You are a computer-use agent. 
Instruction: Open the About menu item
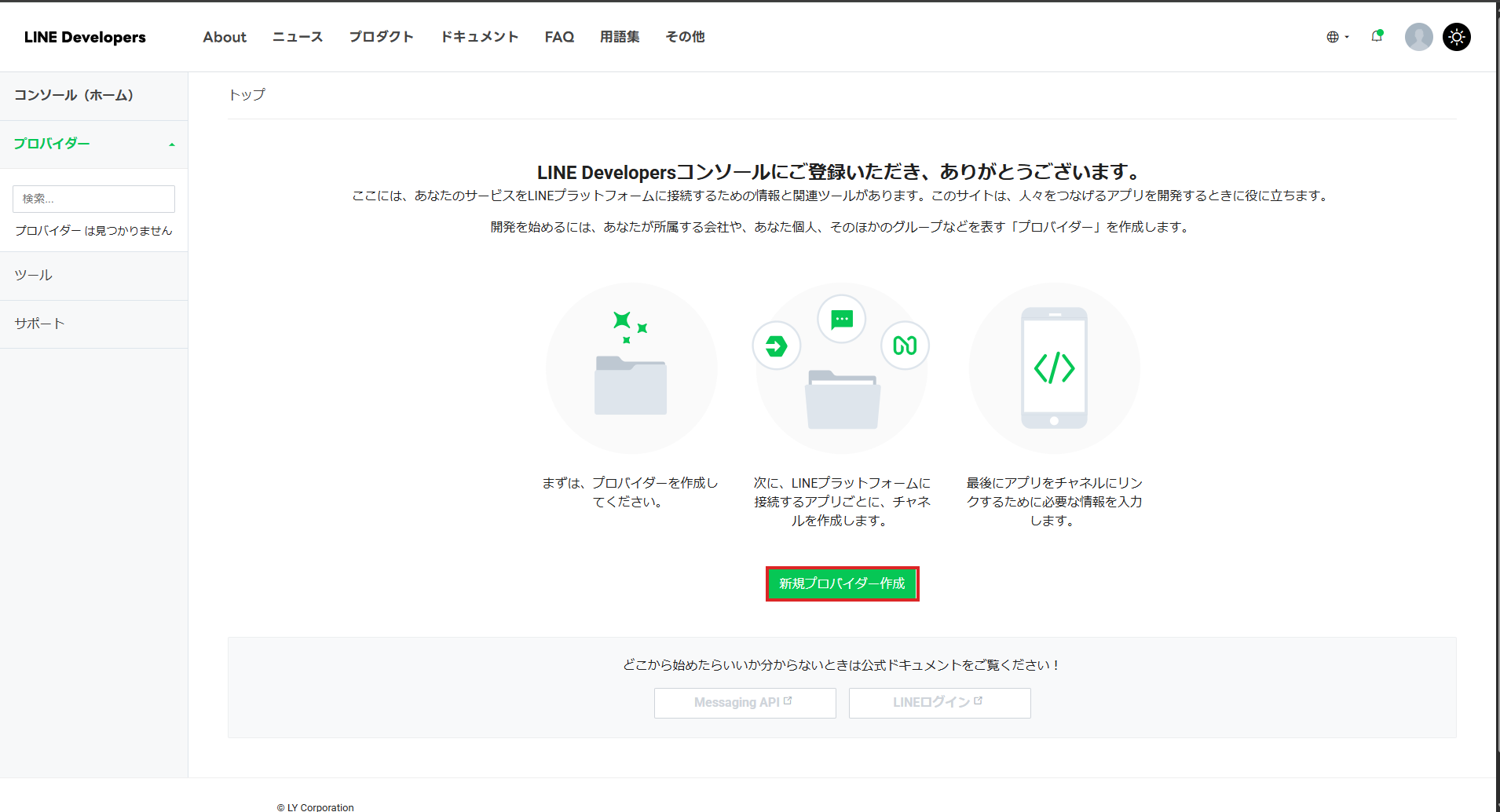point(225,37)
